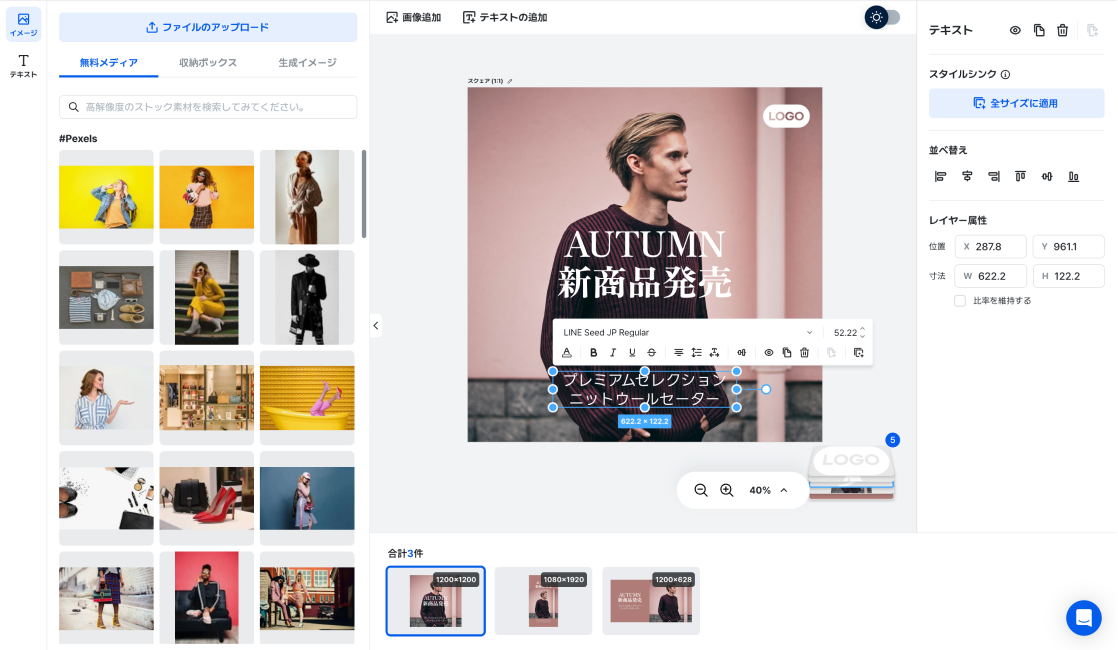Duplicate layer from the テキスト panel header

(1039, 30)
